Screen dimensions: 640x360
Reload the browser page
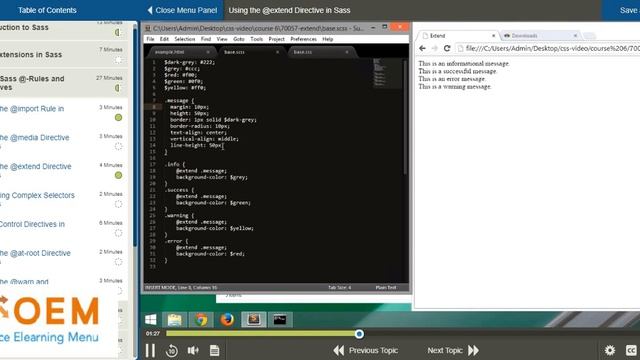pos(447,48)
